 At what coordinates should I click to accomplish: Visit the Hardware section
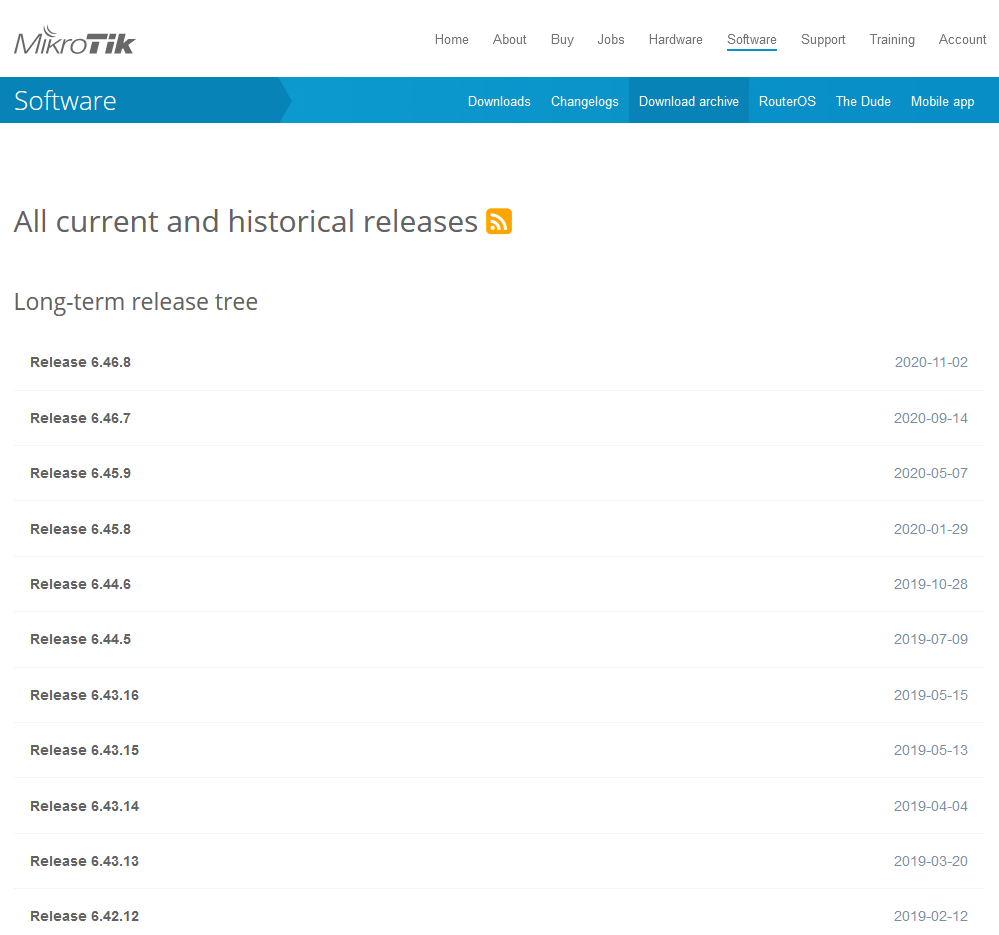675,40
